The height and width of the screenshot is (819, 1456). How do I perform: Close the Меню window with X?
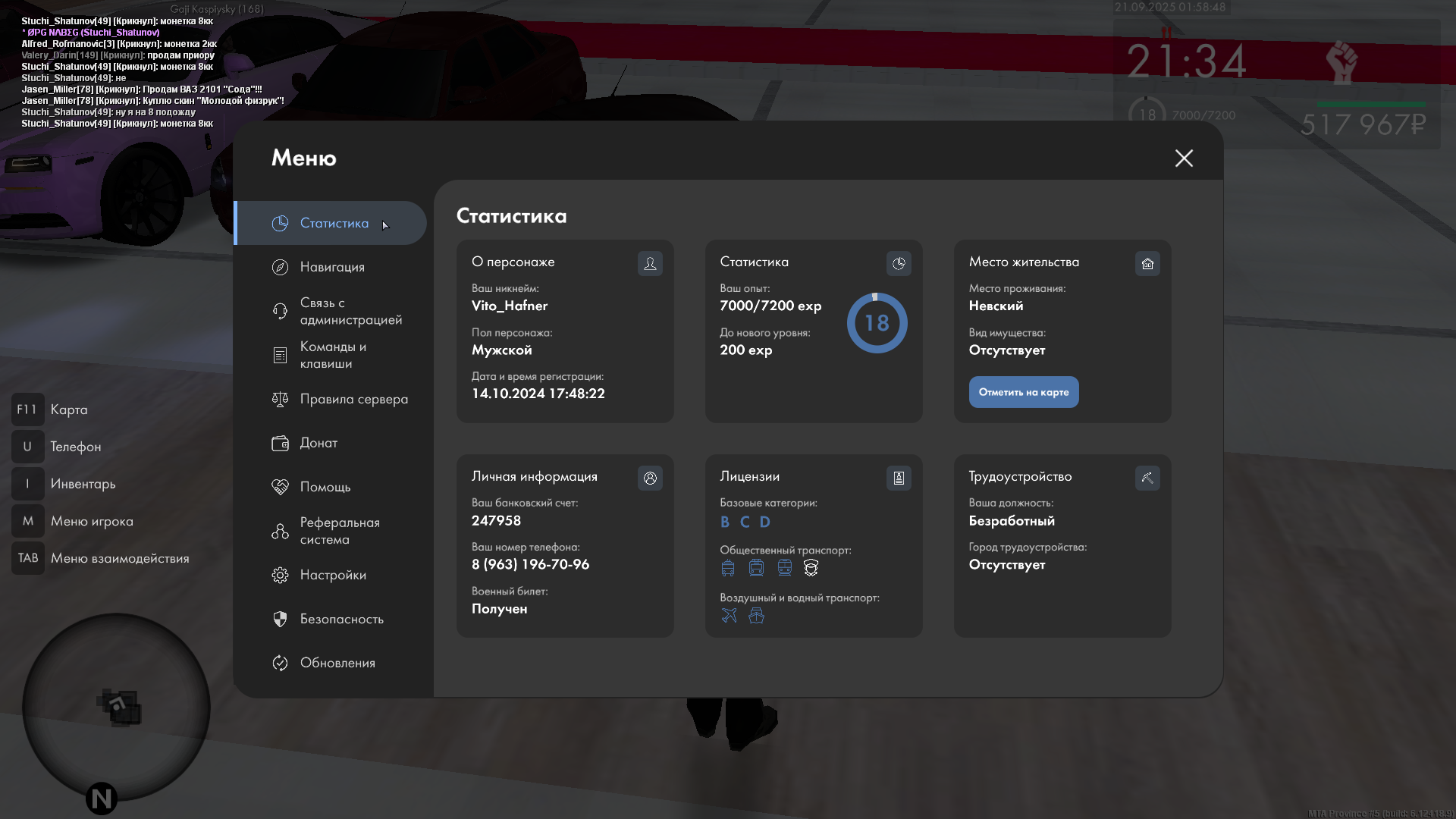pos(1184,158)
